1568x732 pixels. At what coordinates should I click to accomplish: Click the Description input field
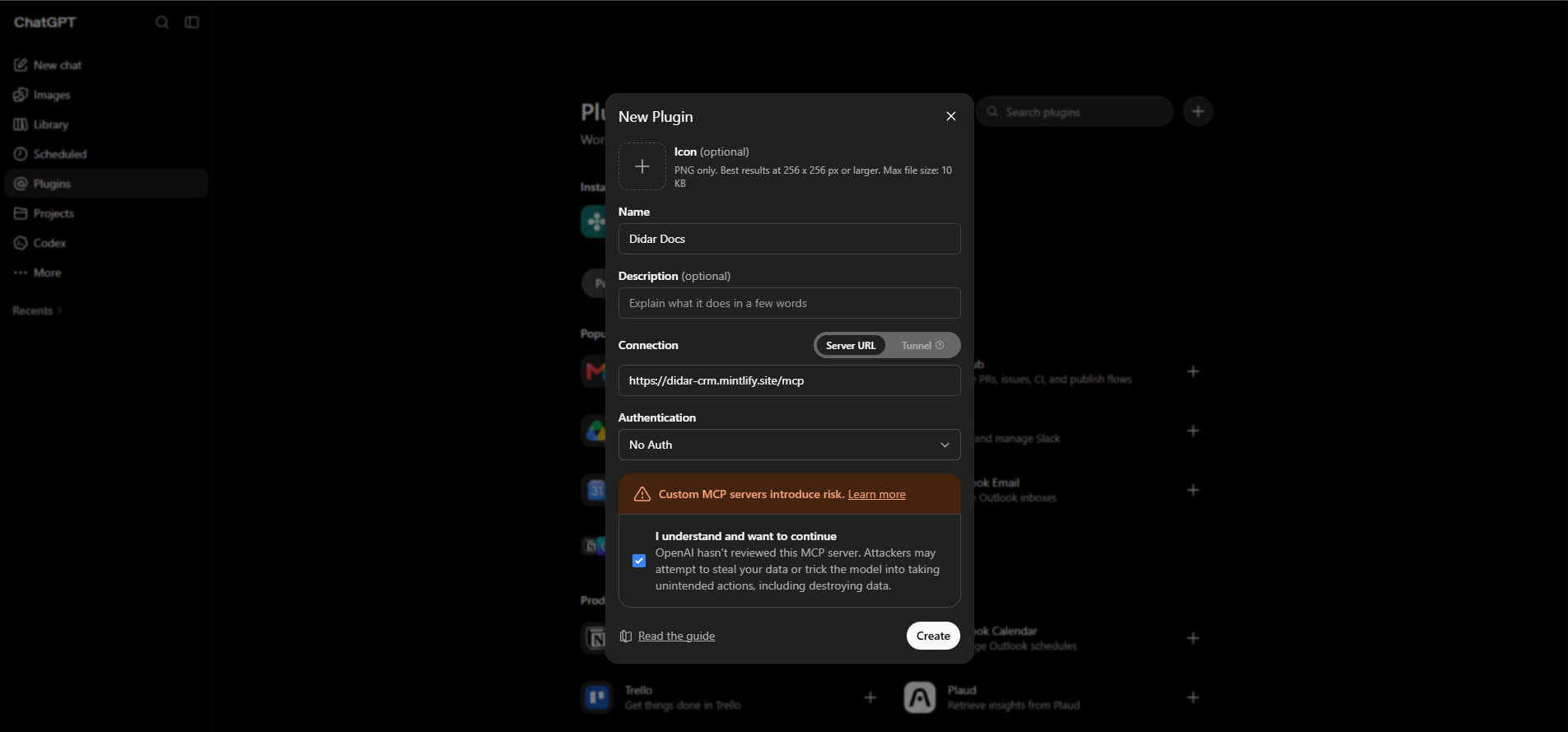[x=789, y=303]
